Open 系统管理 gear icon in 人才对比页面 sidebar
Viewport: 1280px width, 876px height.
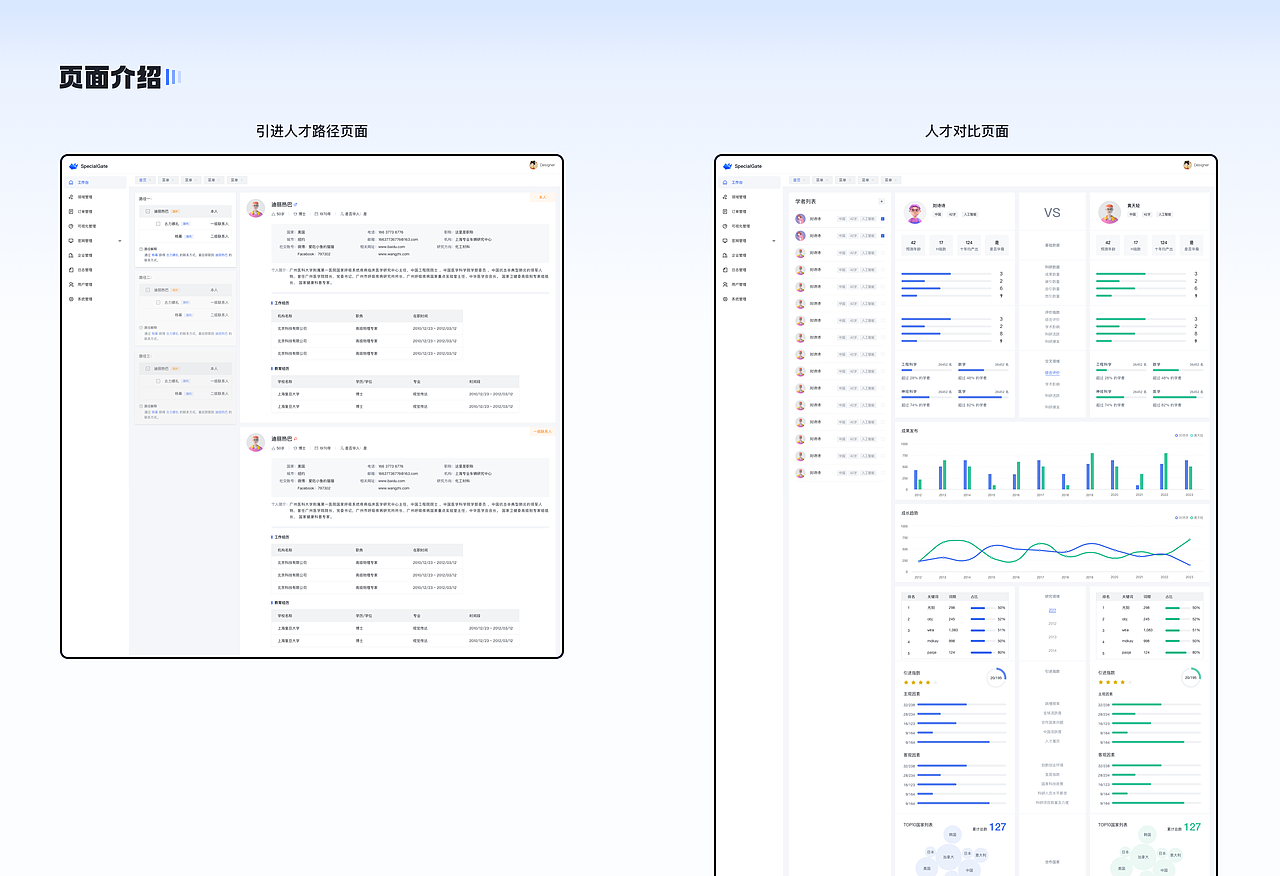click(725, 299)
